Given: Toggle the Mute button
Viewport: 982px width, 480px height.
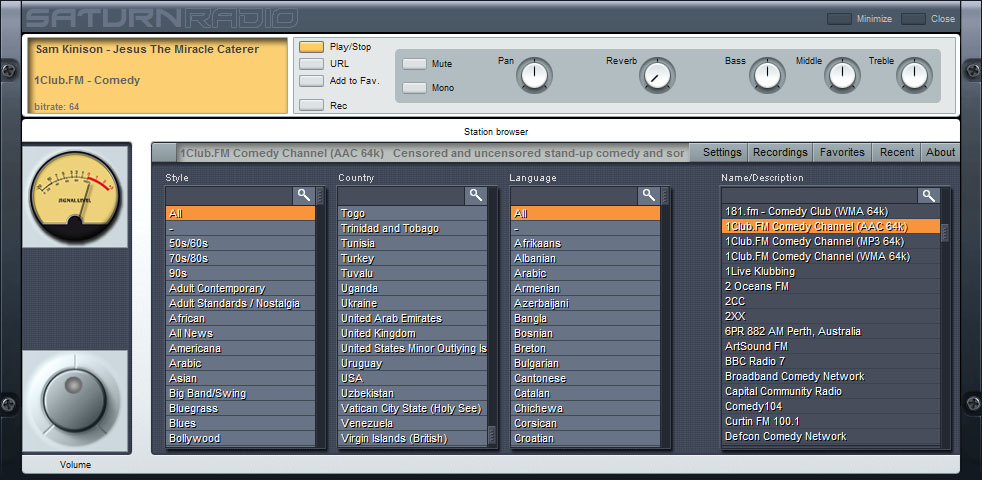Looking at the screenshot, I should pos(414,64).
